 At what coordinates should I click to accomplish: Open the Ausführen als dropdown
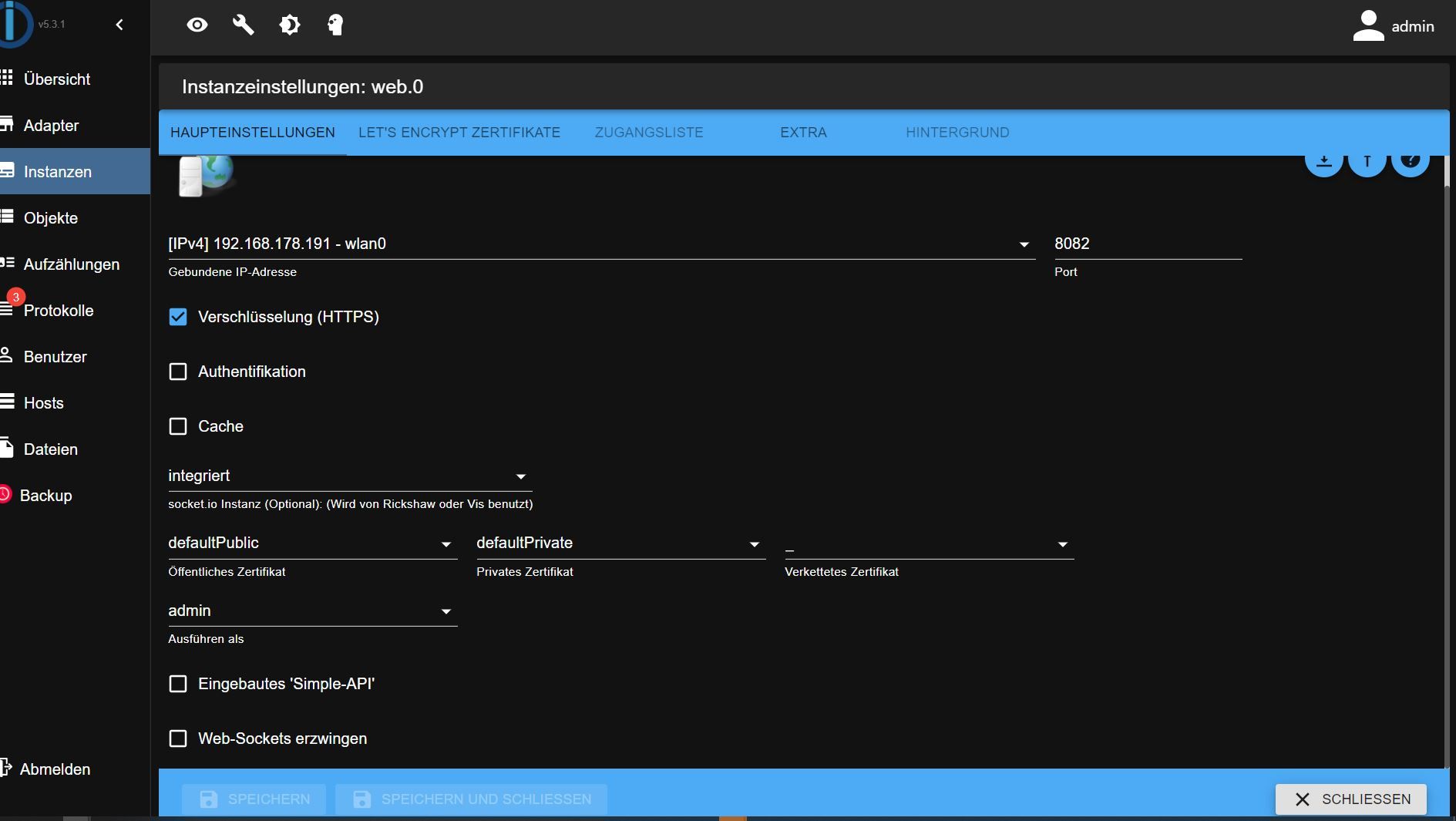click(312, 611)
